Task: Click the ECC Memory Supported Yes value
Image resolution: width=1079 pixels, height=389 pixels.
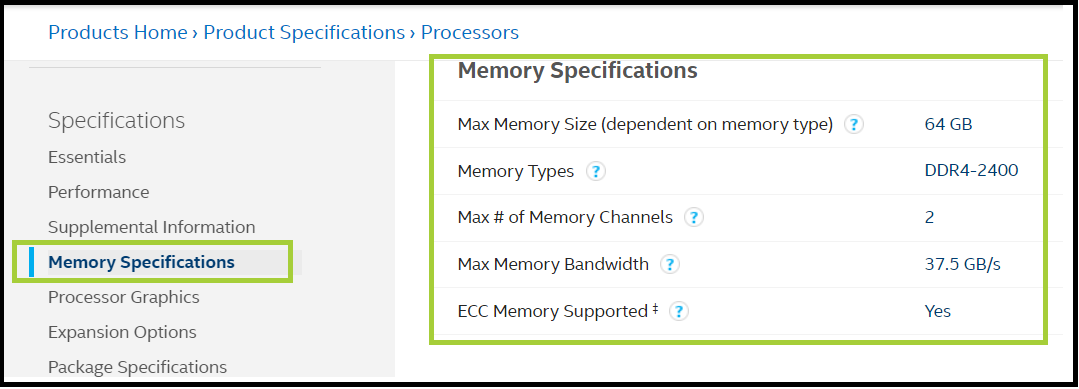Action: tap(937, 311)
